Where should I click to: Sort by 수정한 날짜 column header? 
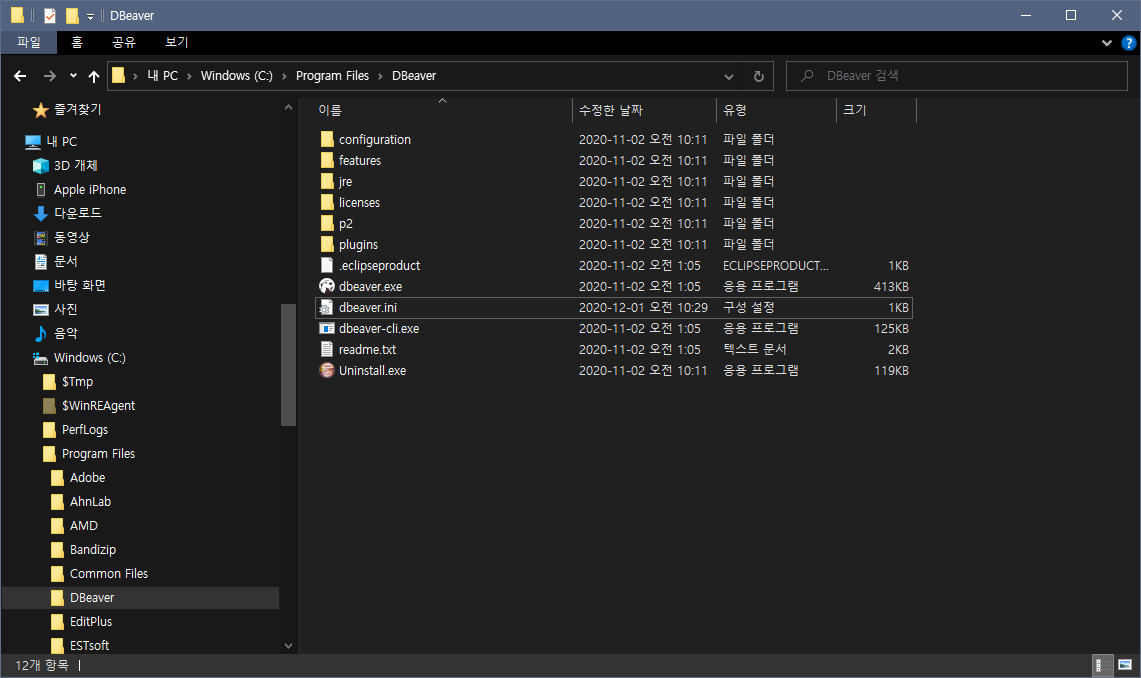coord(645,111)
